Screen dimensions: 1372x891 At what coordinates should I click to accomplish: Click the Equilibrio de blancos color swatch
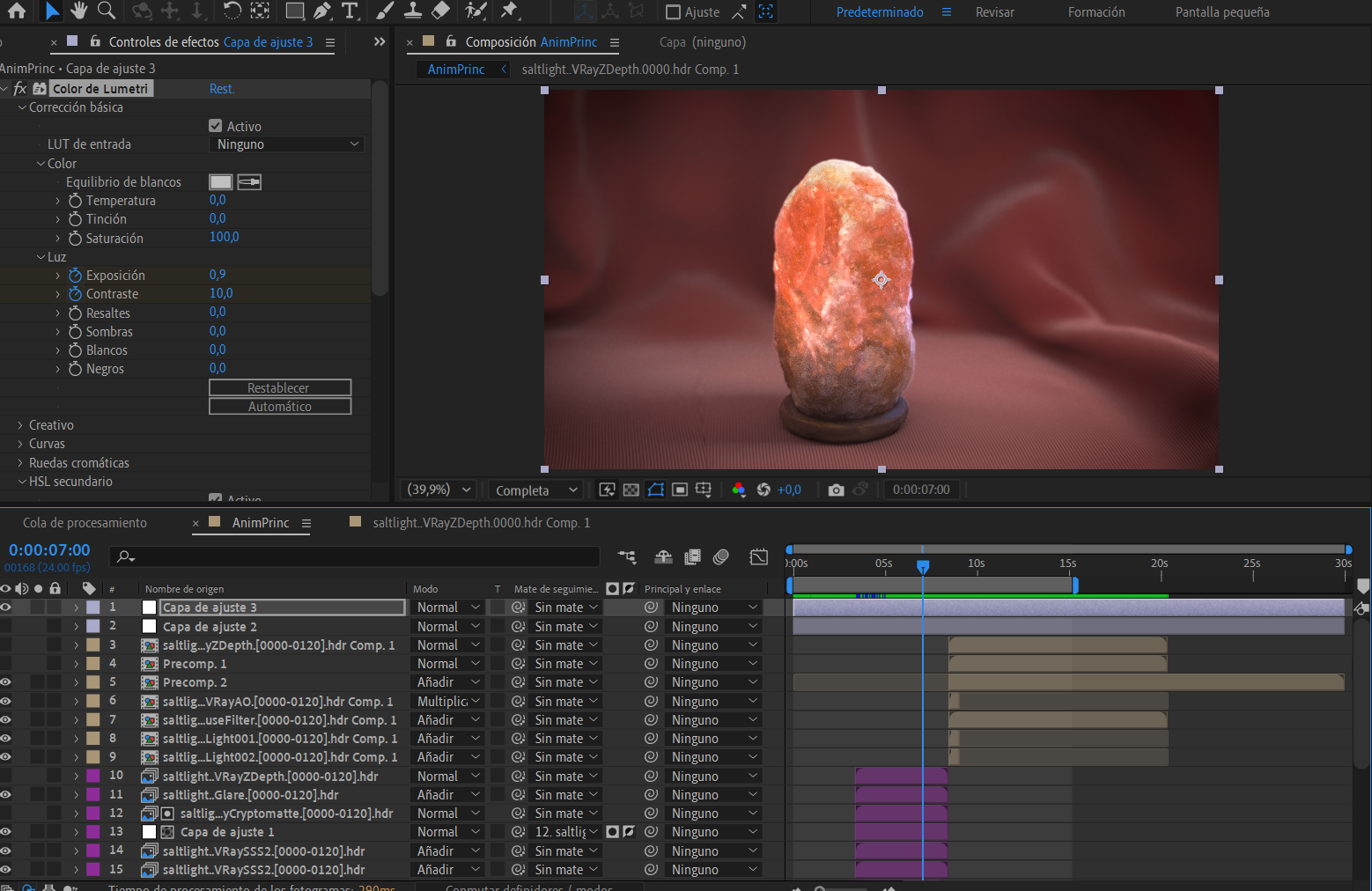(220, 182)
